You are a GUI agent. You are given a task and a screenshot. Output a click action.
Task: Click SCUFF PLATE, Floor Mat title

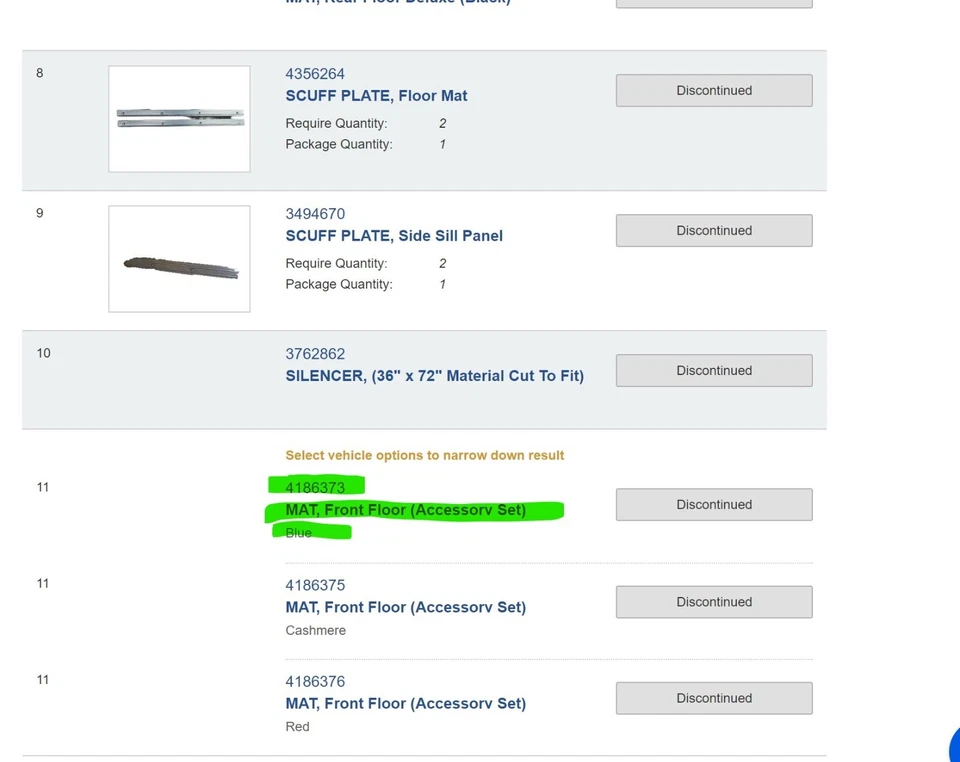click(x=376, y=96)
